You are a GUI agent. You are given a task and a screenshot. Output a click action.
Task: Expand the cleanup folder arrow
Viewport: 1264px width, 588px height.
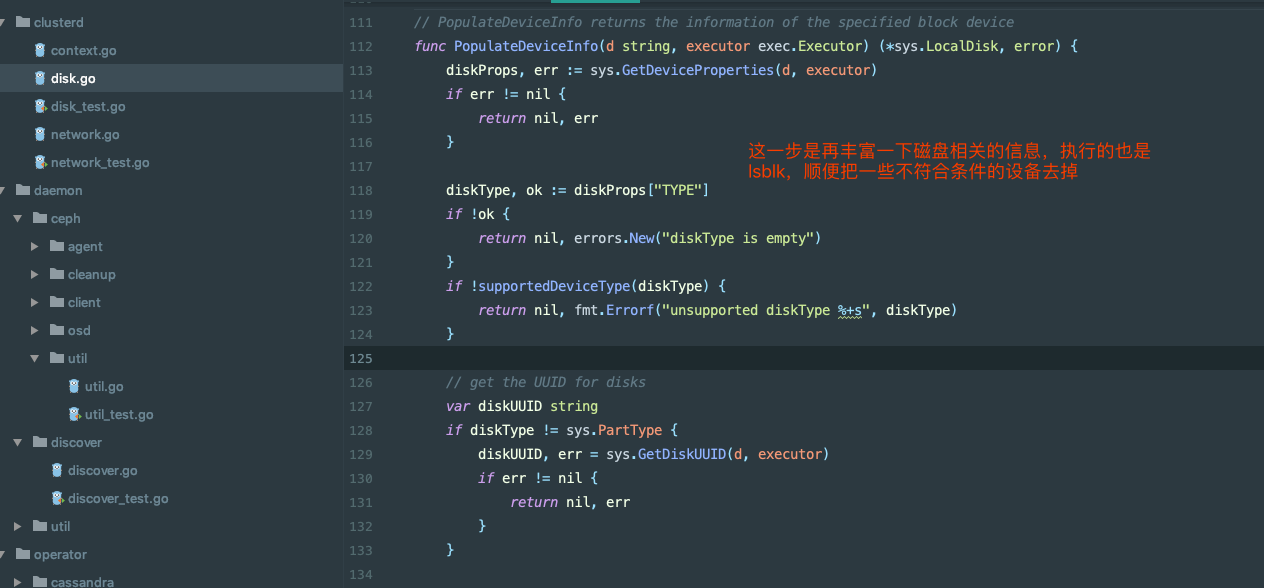[35, 274]
